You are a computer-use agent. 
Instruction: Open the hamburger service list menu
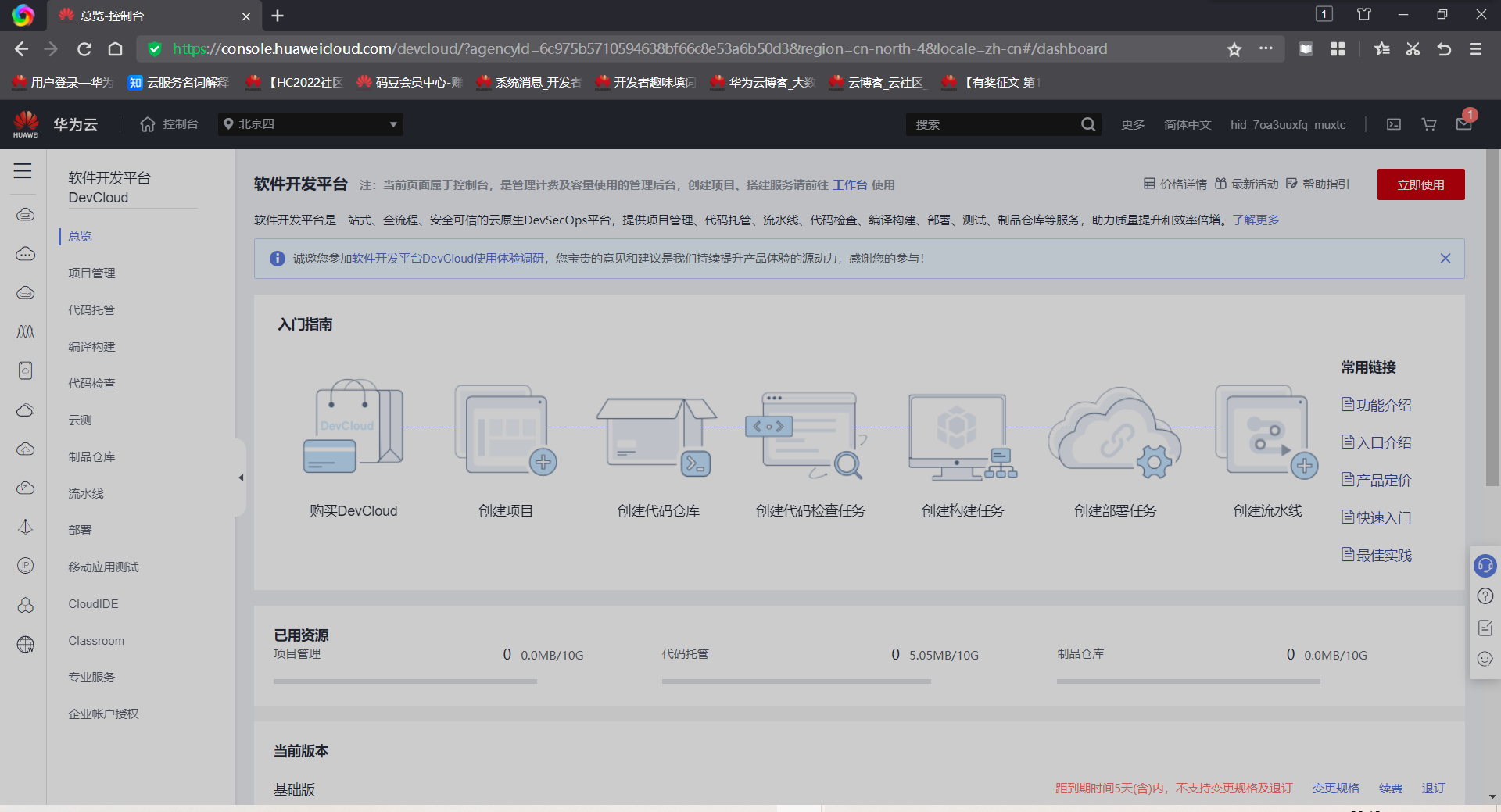(x=23, y=170)
